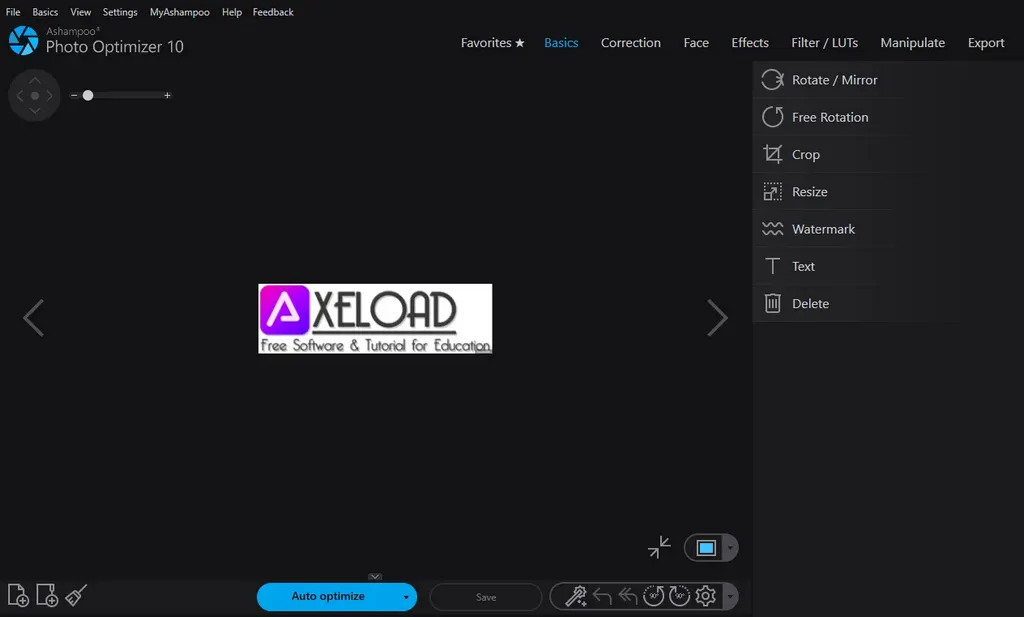Click the zoom plus button
Screen dimensions: 1024x617
point(167,95)
